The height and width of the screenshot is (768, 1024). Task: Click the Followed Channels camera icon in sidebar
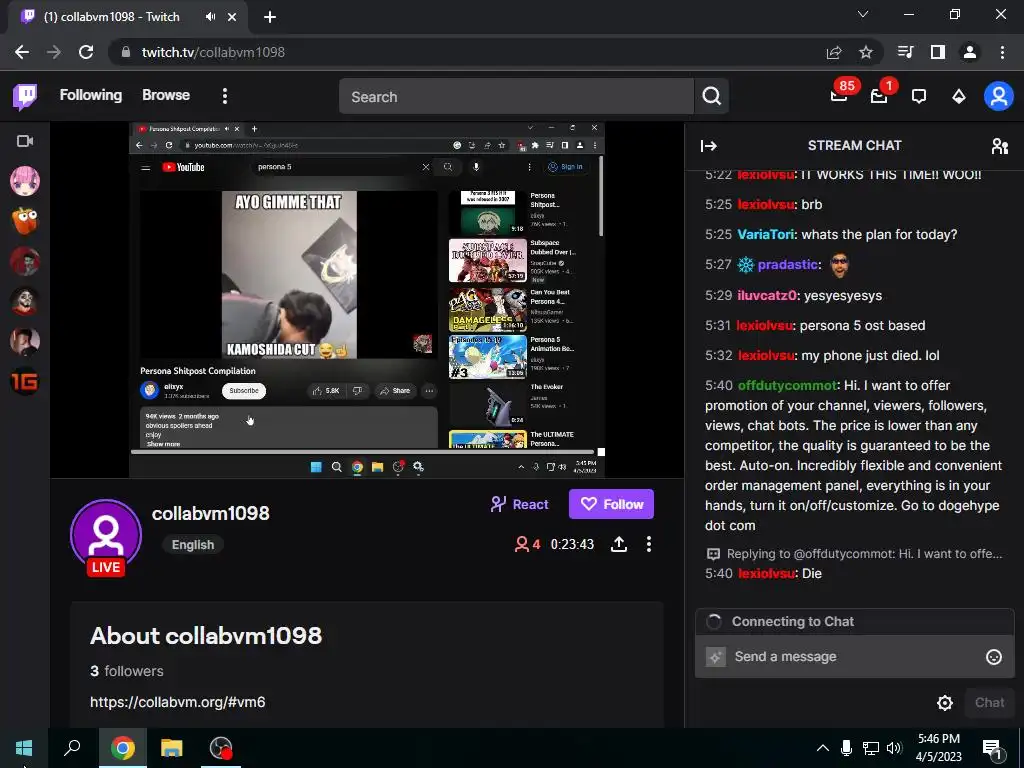click(x=25, y=141)
